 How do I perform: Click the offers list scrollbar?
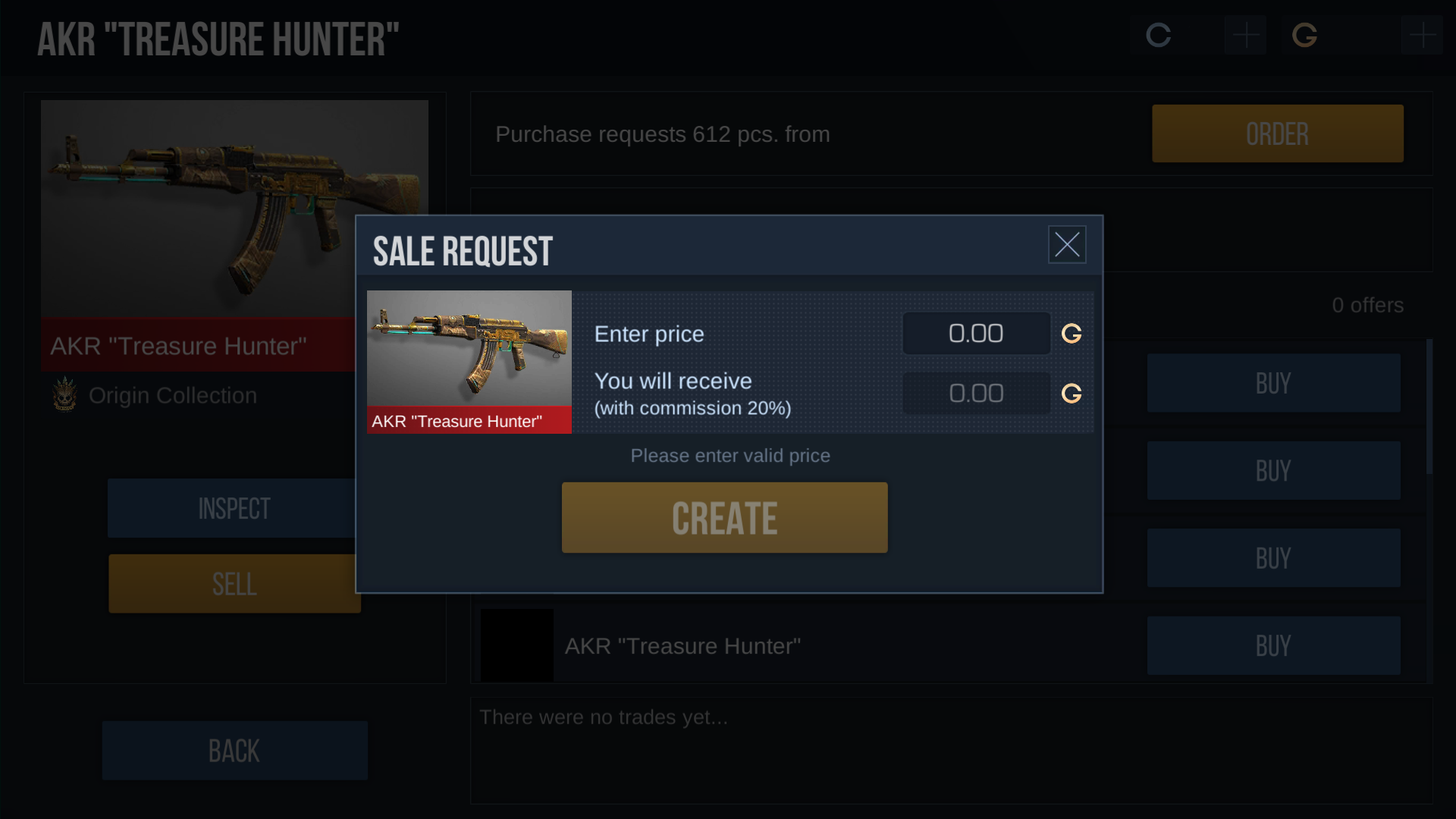point(1429,406)
